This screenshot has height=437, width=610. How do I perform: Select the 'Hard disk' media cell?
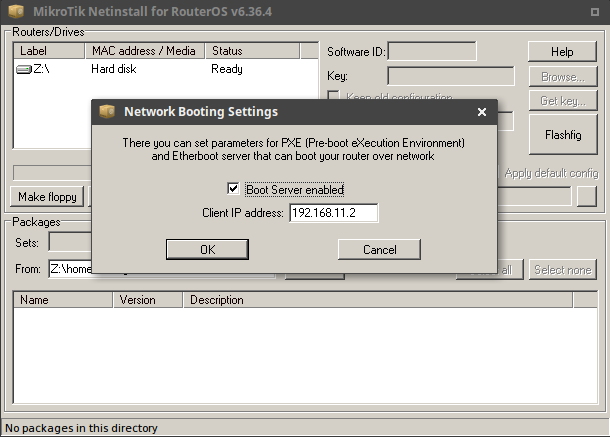point(114,69)
